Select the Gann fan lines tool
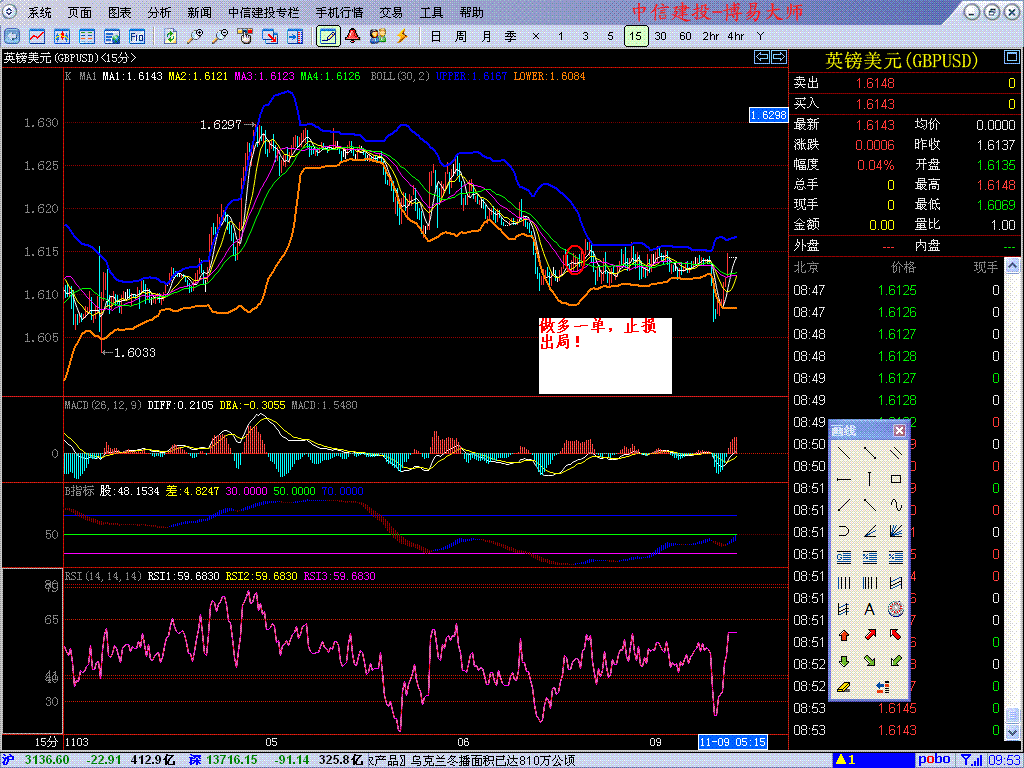Viewport: 1024px width, 768px height. click(x=895, y=531)
